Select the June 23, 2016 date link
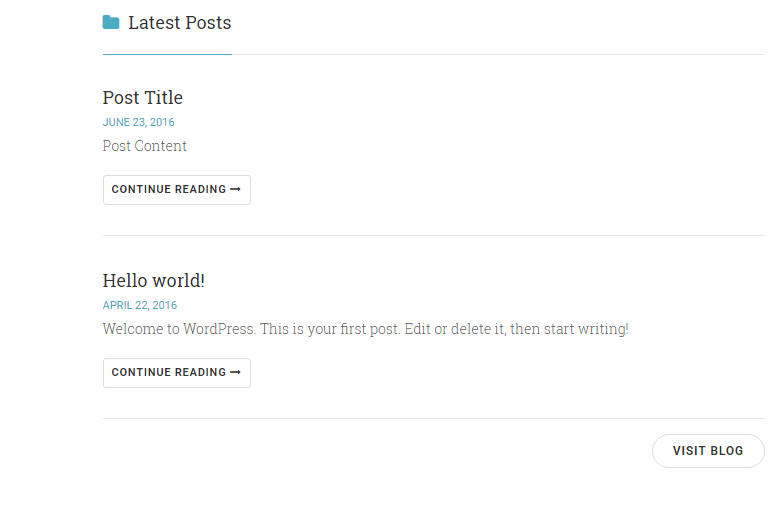Image resolution: width=777 pixels, height=513 pixels. point(138,122)
